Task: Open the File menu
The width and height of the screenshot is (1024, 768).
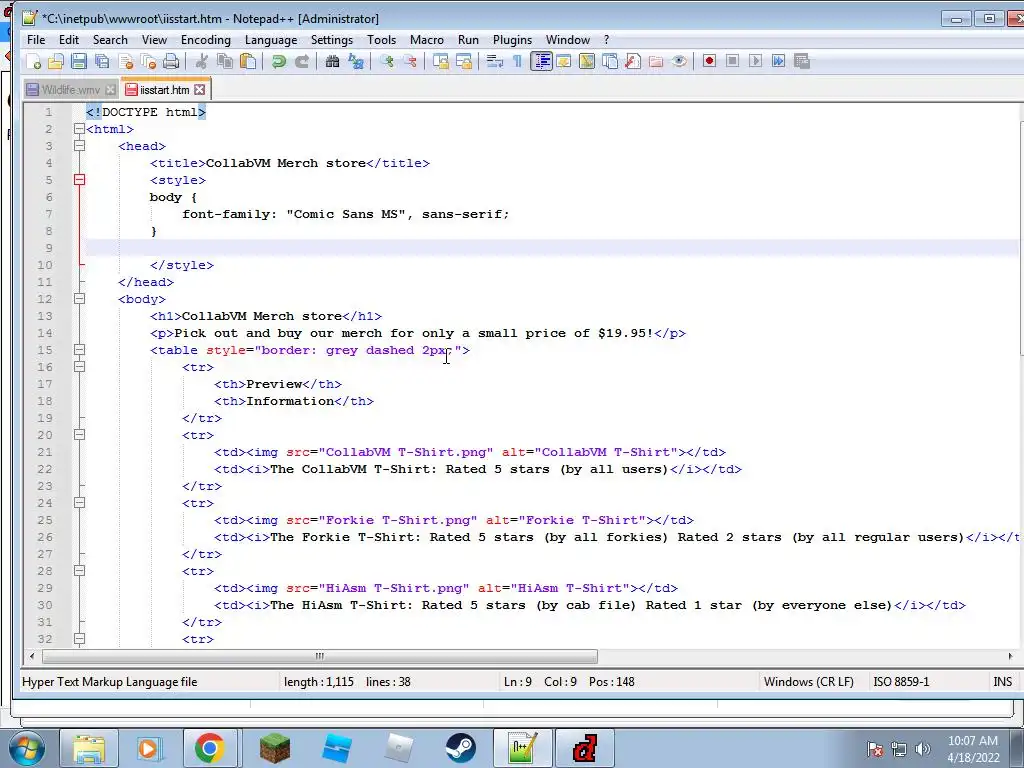Action: (36, 40)
